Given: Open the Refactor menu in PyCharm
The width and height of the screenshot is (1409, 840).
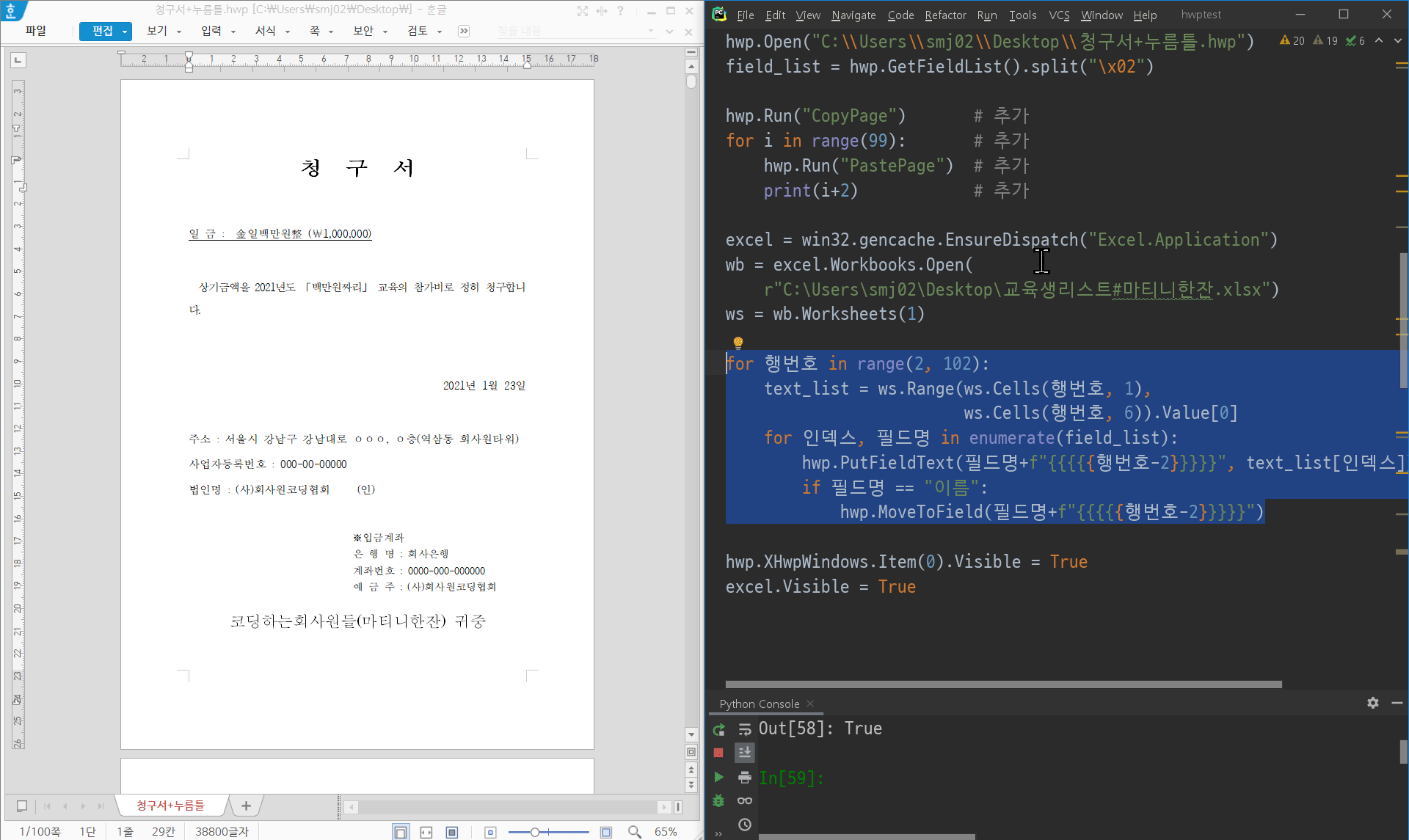Looking at the screenshot, I should (x=945, y=15).
